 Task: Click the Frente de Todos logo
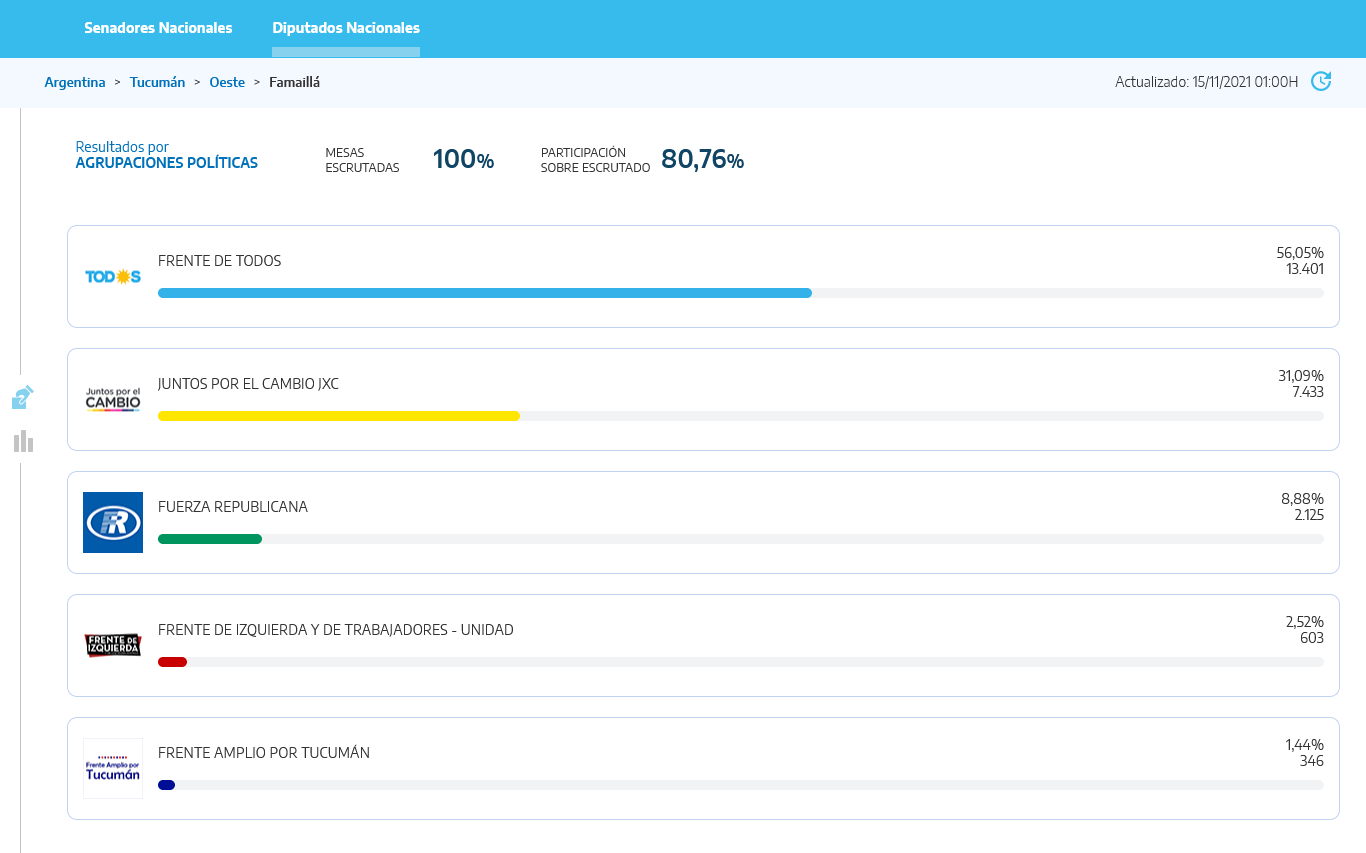coord(113,276)
